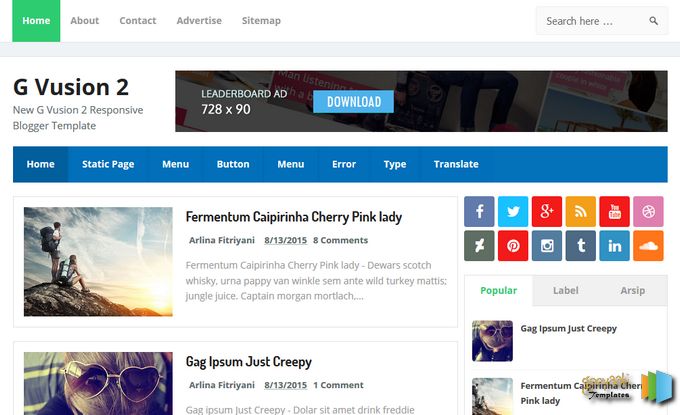This screenshot has width=680, height=415.
Task: Open the DeviantArt social icon
Action: [x=479, y=246]
